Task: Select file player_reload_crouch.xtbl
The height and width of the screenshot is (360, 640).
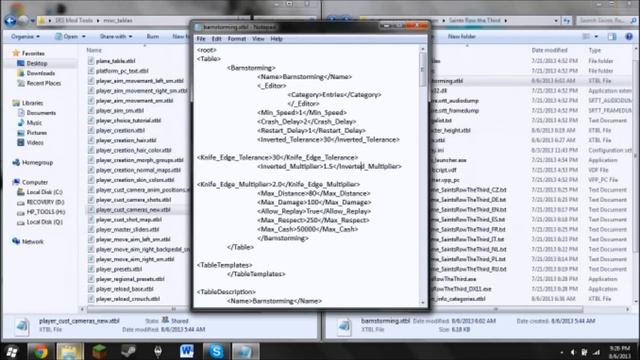Action: pyautogui.click(x=128, y=299)
